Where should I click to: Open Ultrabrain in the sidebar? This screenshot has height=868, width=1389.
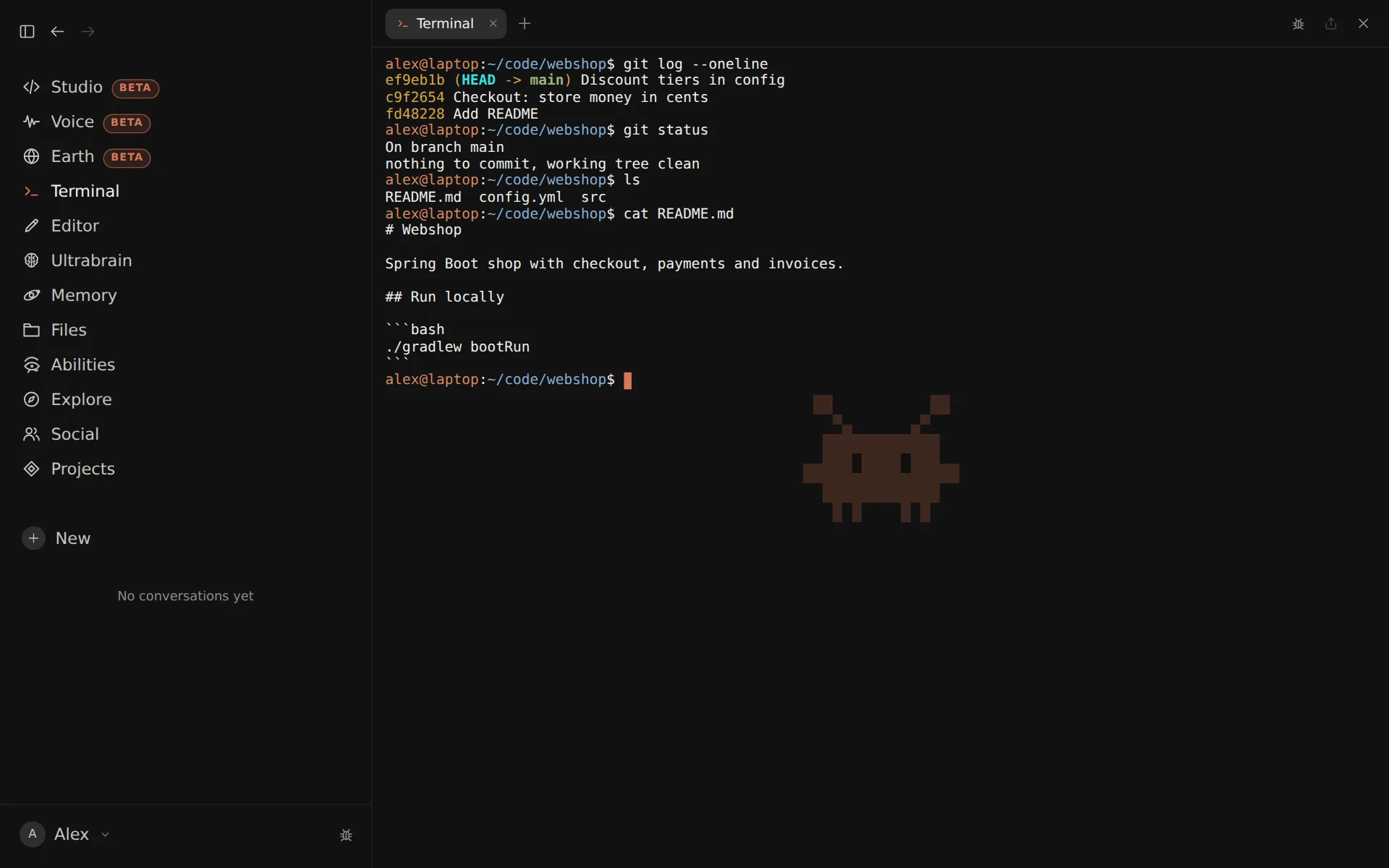click(x=77, y=261)
